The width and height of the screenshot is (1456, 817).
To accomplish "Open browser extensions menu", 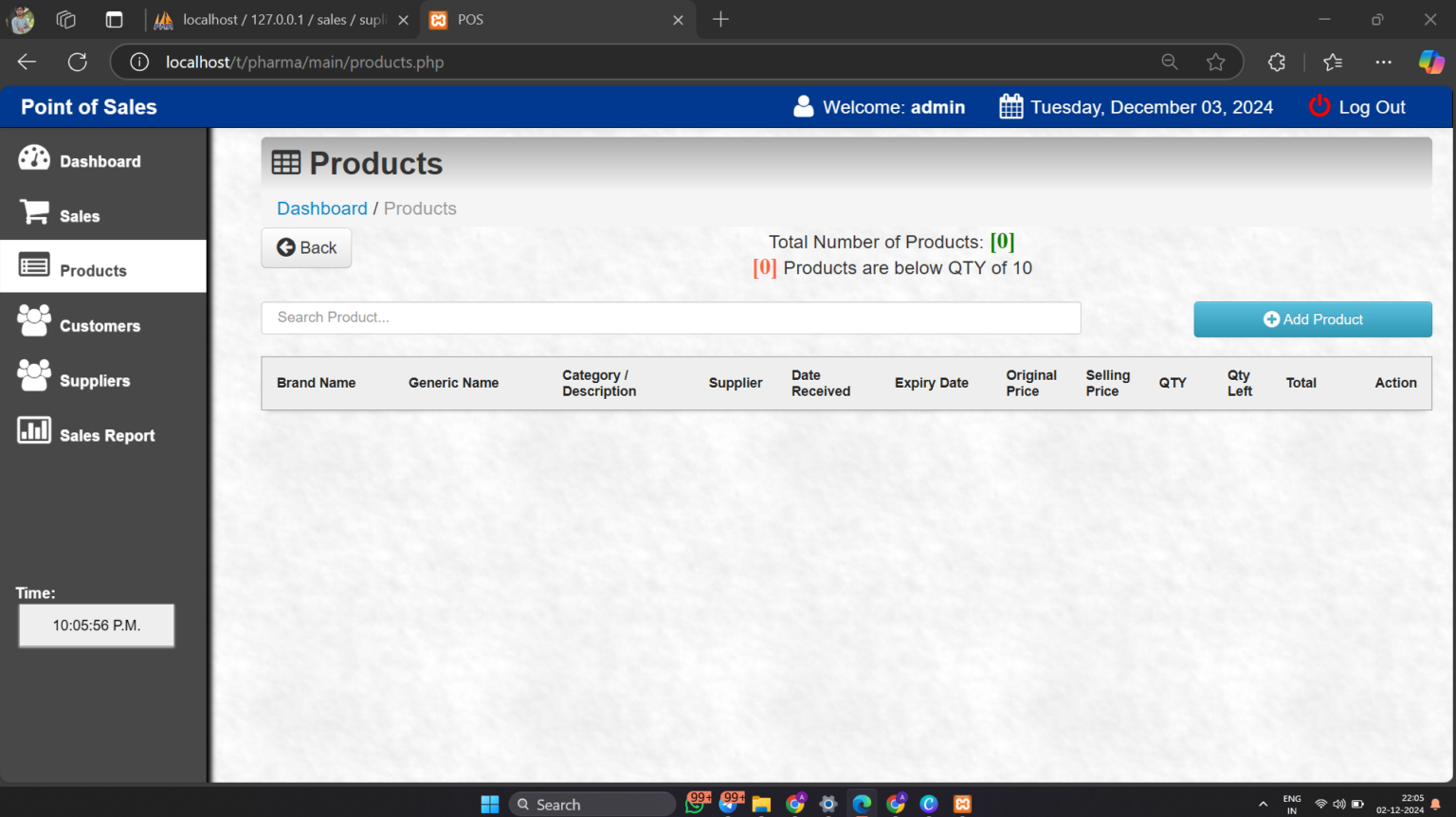I will point(1277,63).
